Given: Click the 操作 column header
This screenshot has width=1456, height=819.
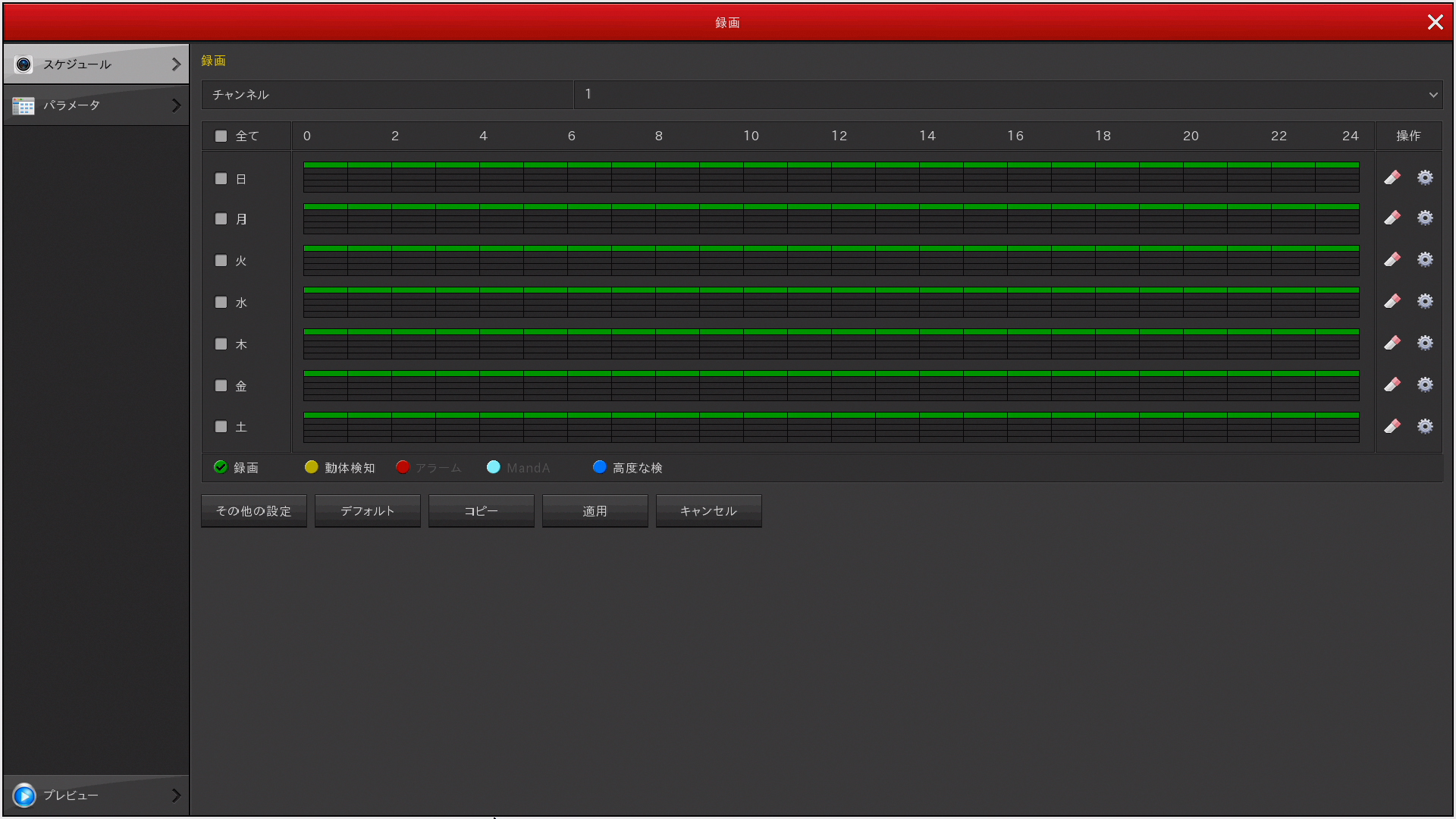Looking at the screenshot, I should point(1408,136).
